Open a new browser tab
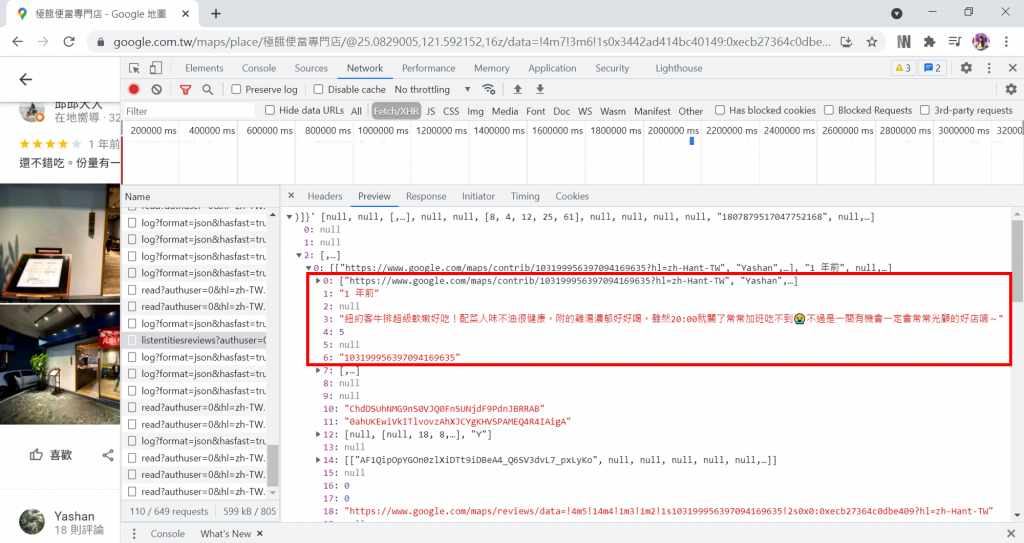 click(x=216, y=13)
